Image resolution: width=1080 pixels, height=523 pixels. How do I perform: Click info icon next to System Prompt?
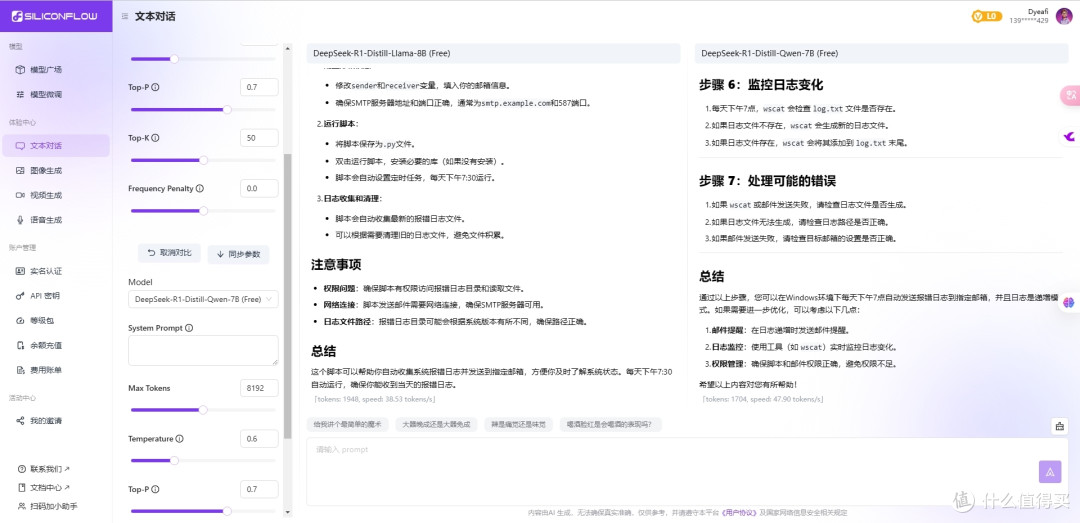pos(189,328)
